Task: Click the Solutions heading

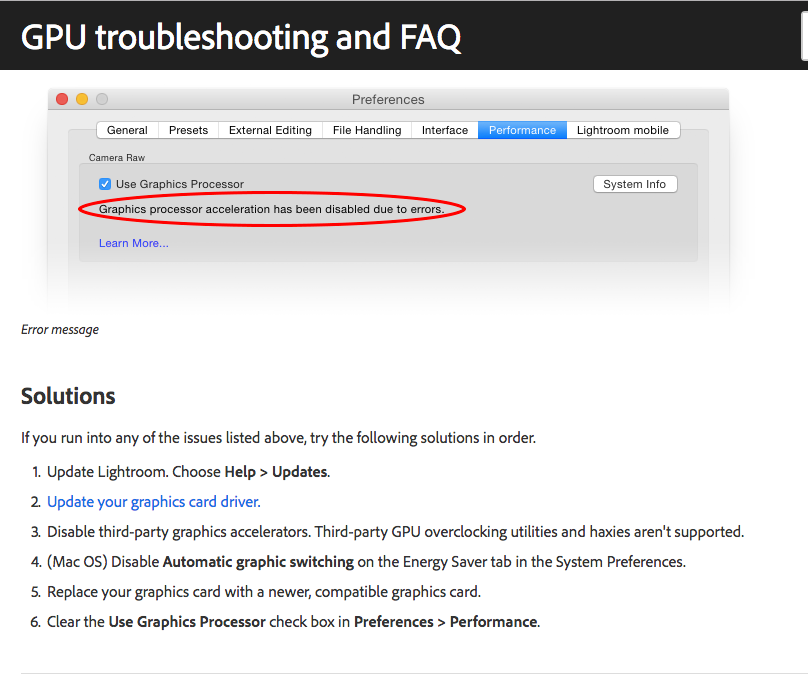Action: point(68,396)
